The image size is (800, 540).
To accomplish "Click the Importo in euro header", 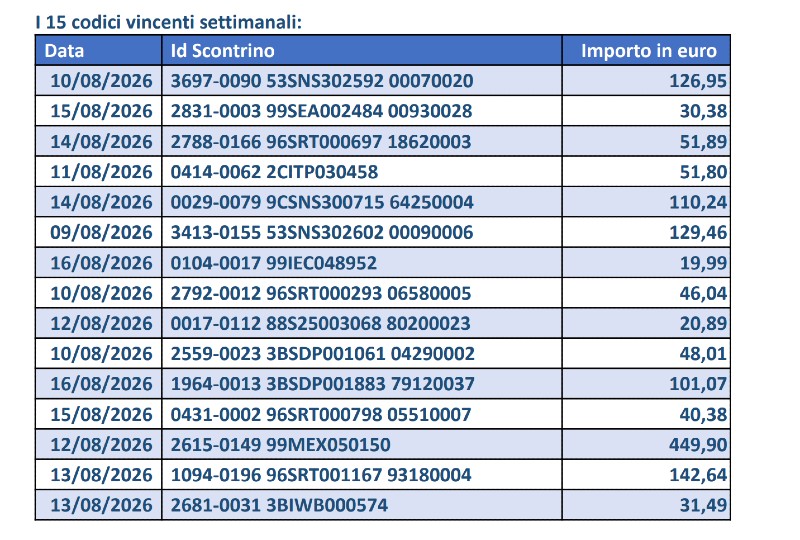I will pos(646,51).
